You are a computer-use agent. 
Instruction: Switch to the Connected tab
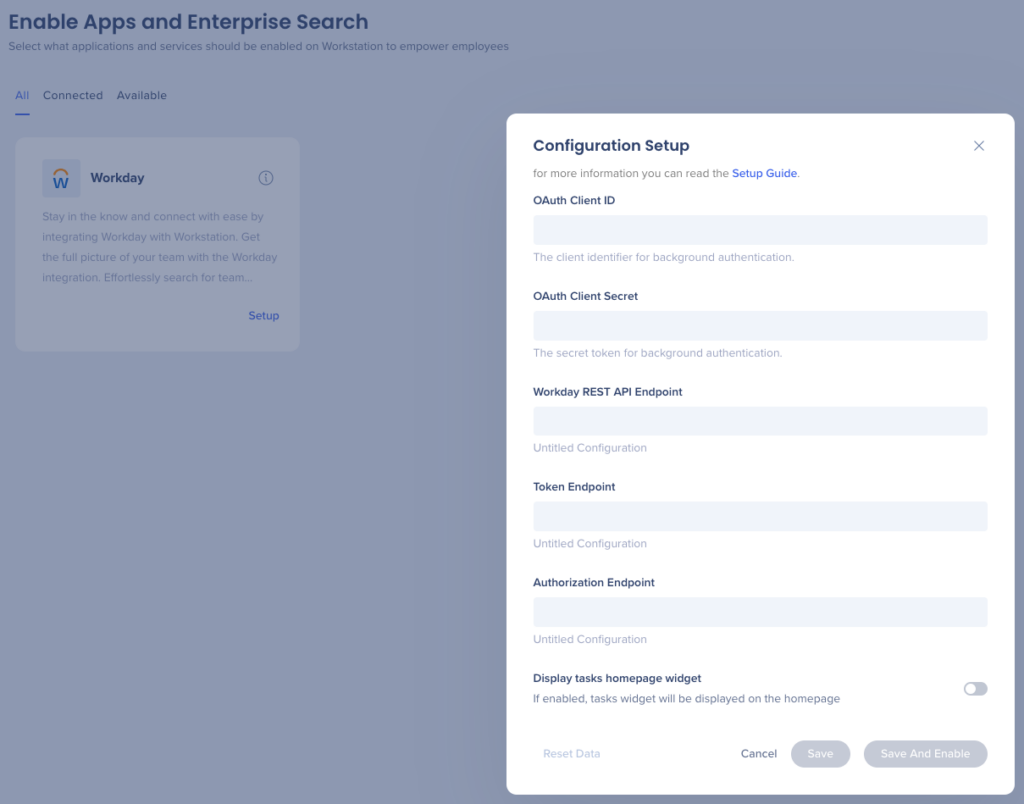pos(72,95)
